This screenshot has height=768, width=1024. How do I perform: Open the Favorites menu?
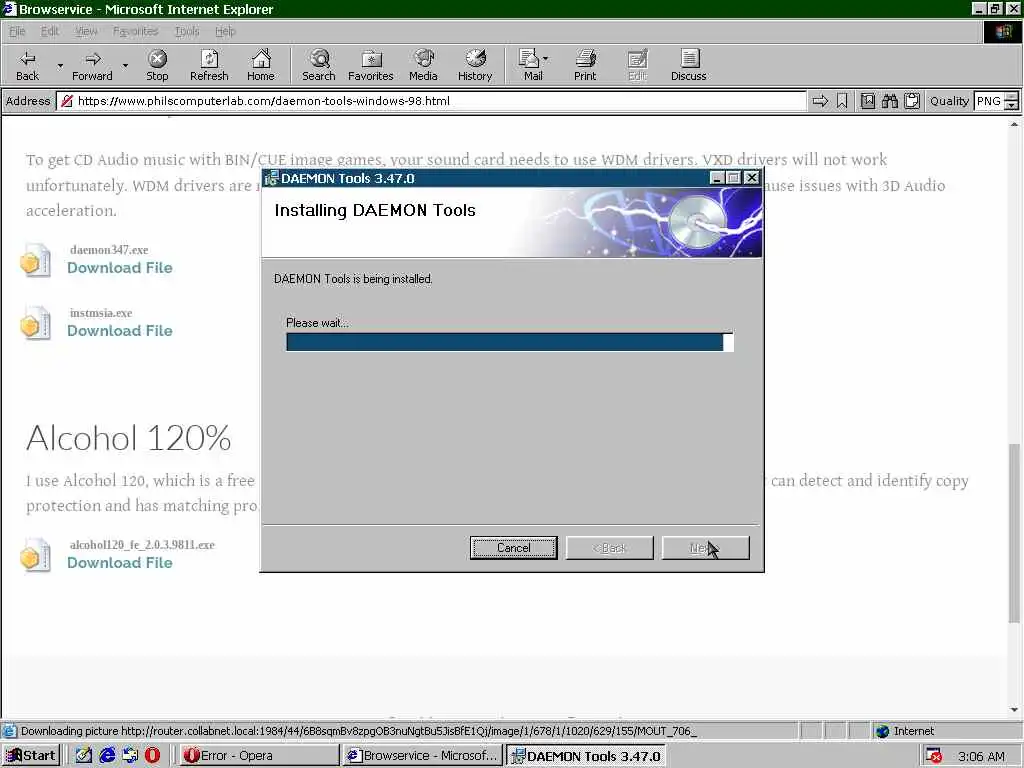pos(135,31)
